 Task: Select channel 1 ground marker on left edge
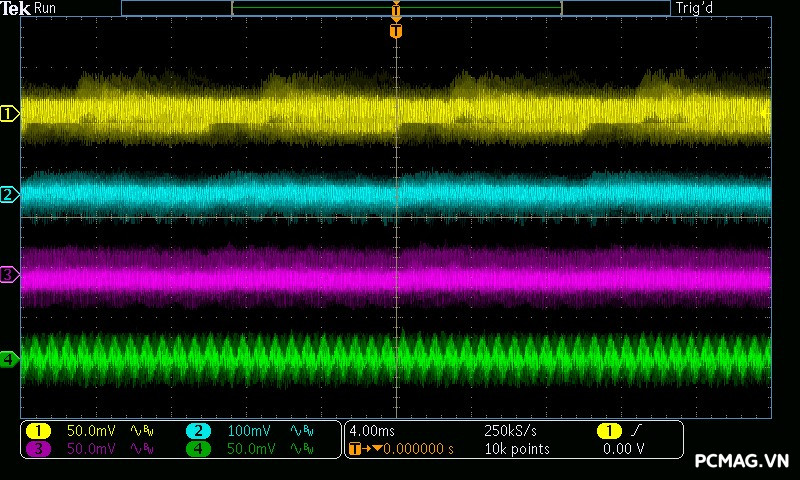9,114
